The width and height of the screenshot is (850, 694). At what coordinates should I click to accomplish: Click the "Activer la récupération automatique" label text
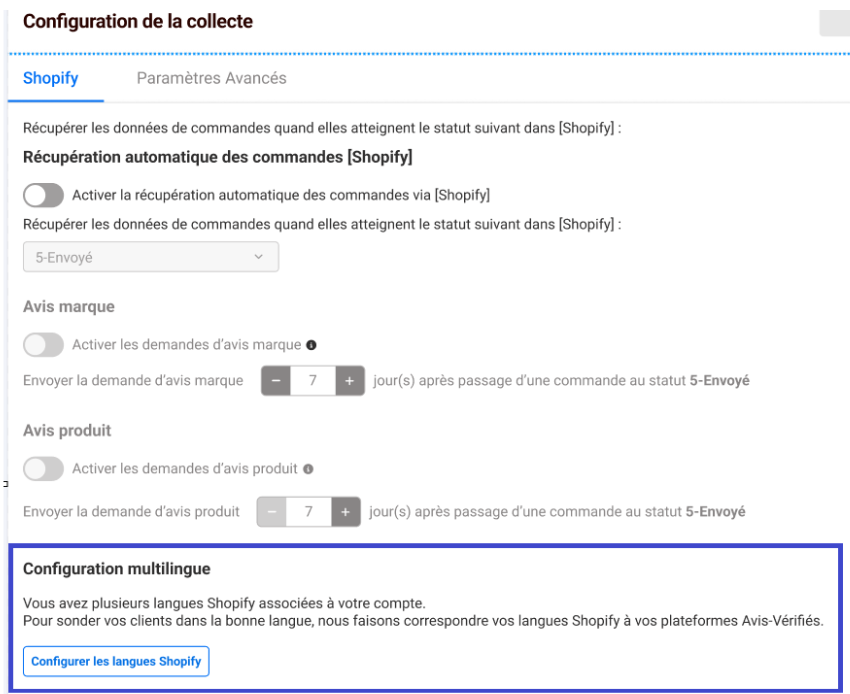[x=280, y=194]
